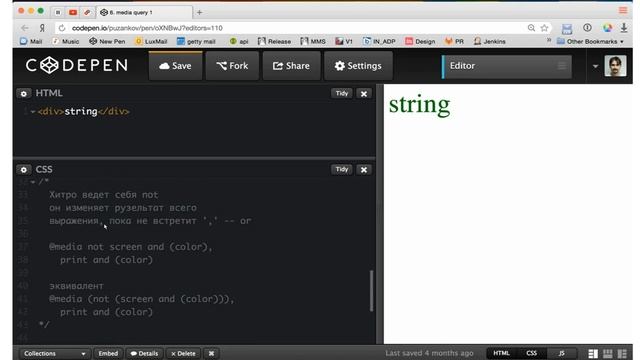The width and height of the screenshot is (640, 360).
Task: Open browser downloads
Action: 624,28
